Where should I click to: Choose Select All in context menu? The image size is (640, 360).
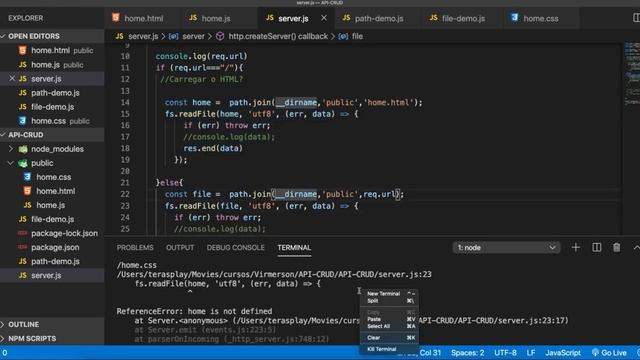pos(390,326)
